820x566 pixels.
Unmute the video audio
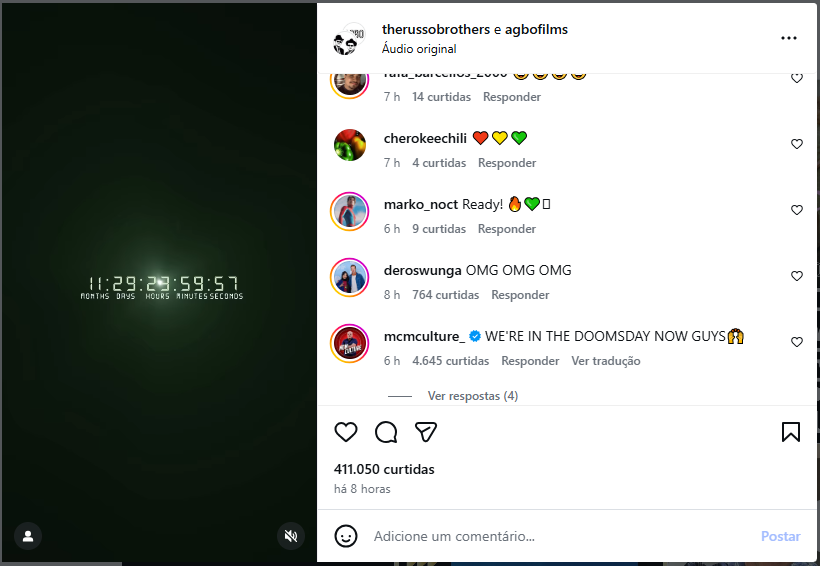[x=290, y=536]
